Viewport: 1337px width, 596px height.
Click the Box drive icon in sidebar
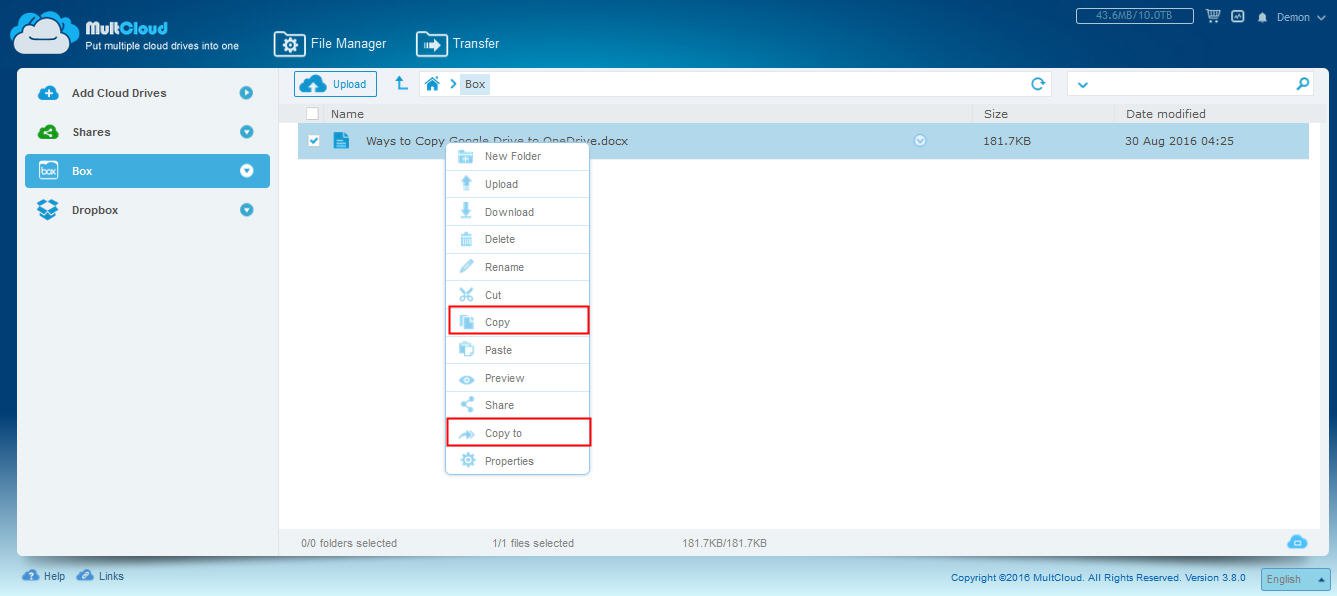(48, 171)
